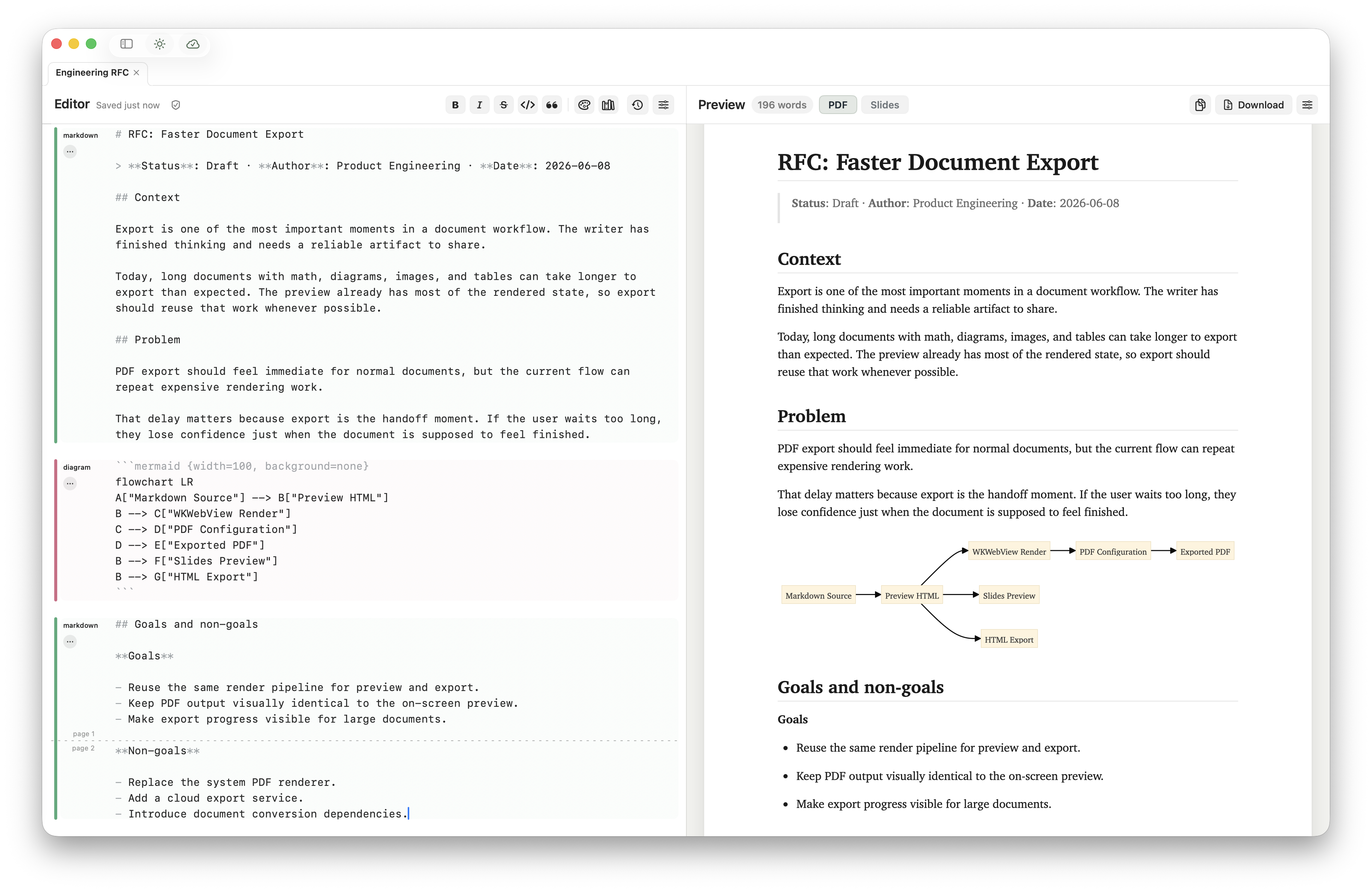Screen dimensions: 1372x892
Task: Apply strikethrough formatting
Action: coord(504,105)
